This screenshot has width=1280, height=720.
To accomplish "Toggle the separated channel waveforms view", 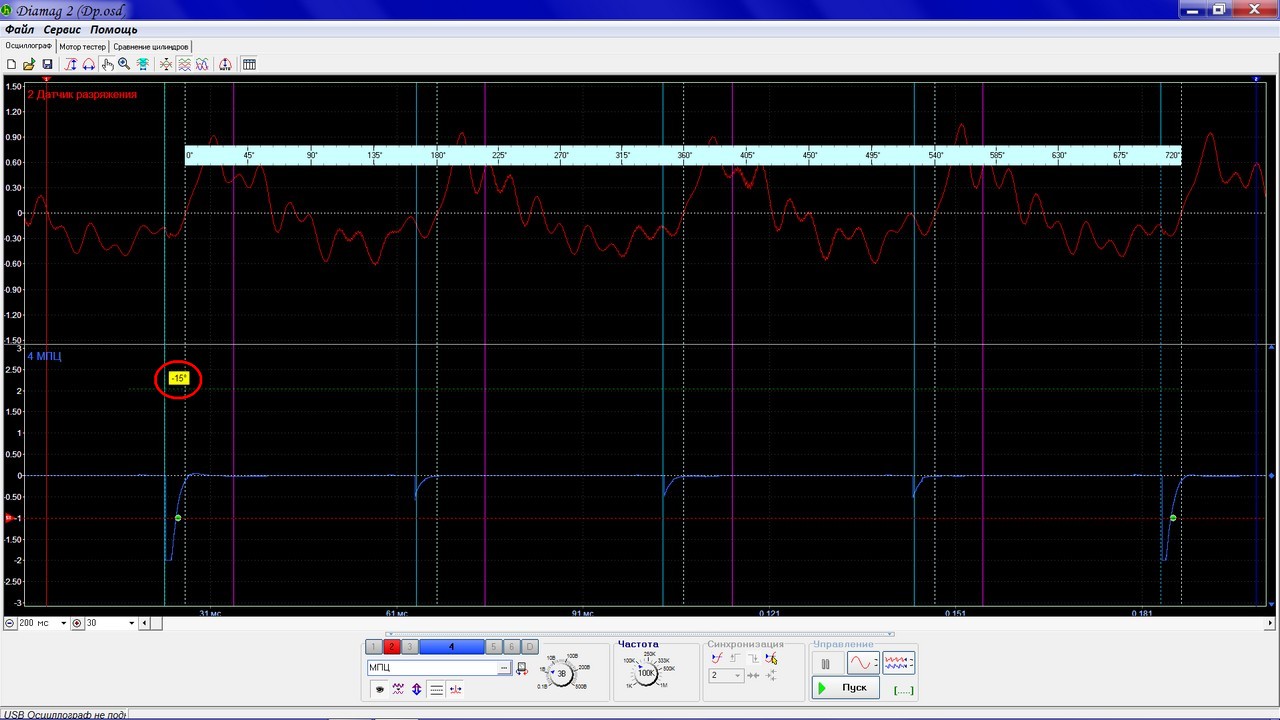I will coord(184,64).
